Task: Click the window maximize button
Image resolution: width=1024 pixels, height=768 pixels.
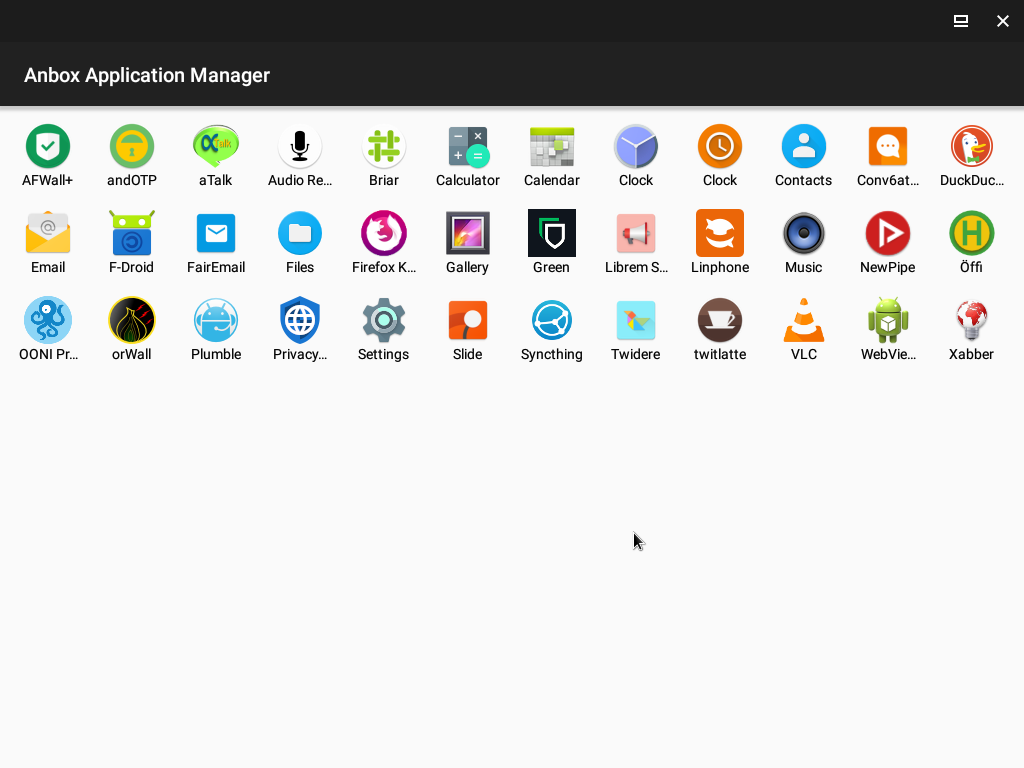Action: click(x=961, y=21)
